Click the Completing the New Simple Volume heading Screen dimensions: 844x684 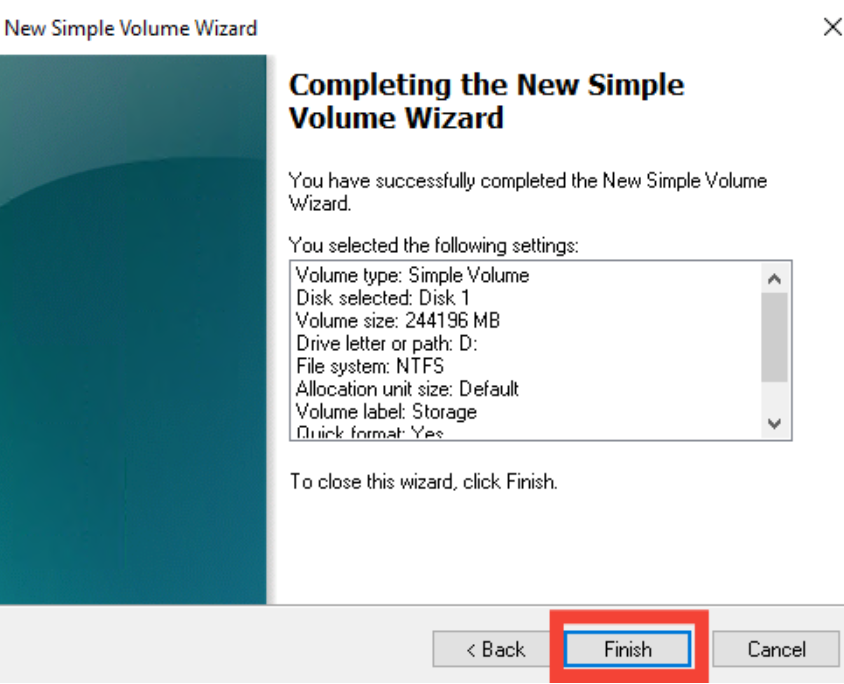coord(487,101)
